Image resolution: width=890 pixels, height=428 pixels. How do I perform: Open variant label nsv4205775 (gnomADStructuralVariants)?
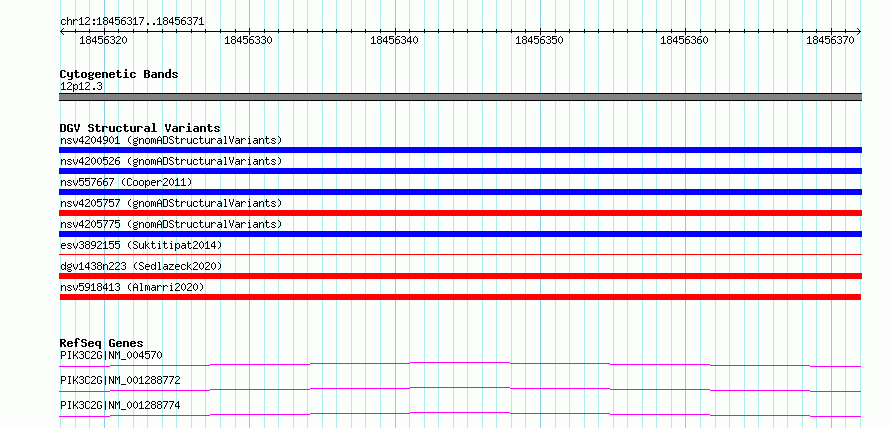tap(171, 224)
